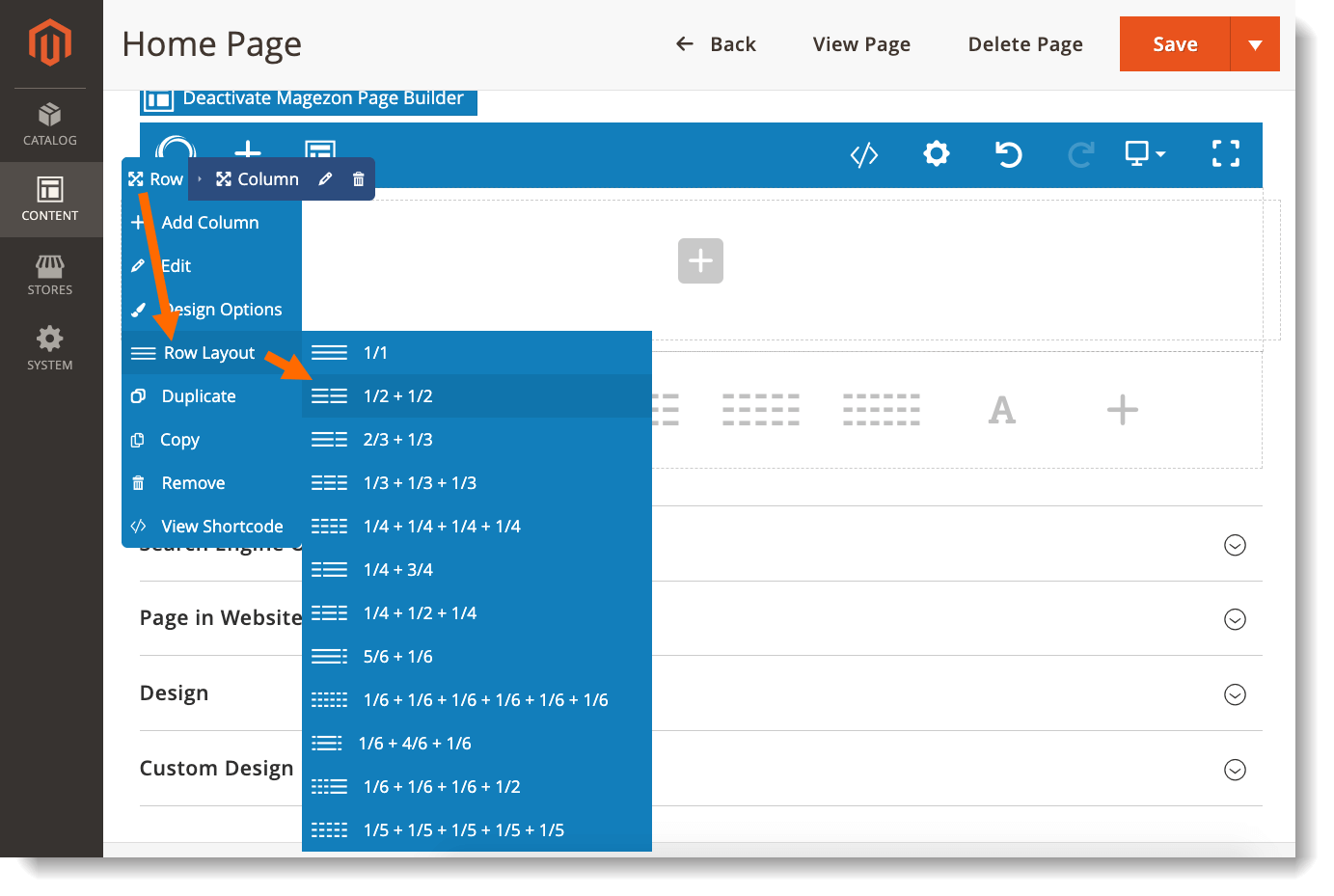Edit the Column with the pencil icon
This screenshot has width=1334, height=896.
point(325,178)
